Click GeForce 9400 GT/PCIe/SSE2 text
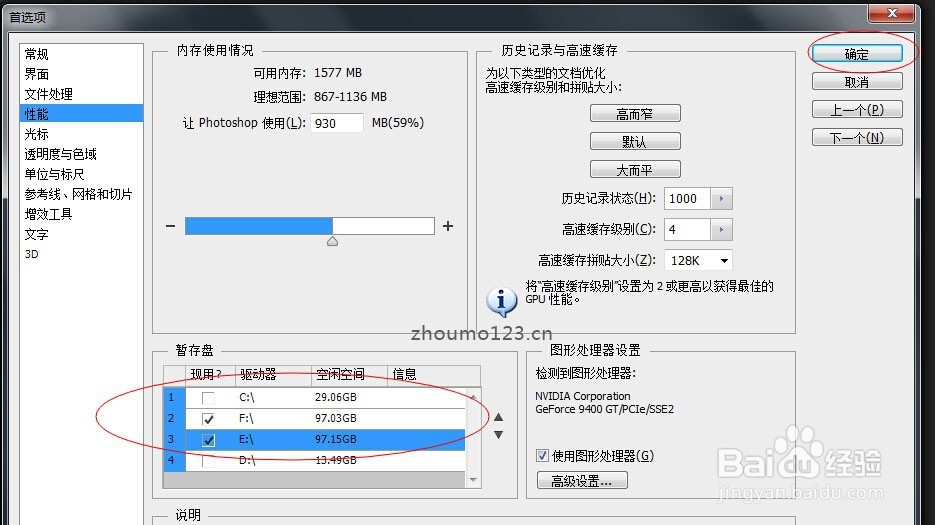Viewport: 935px width, 525px height. (605, 409)
